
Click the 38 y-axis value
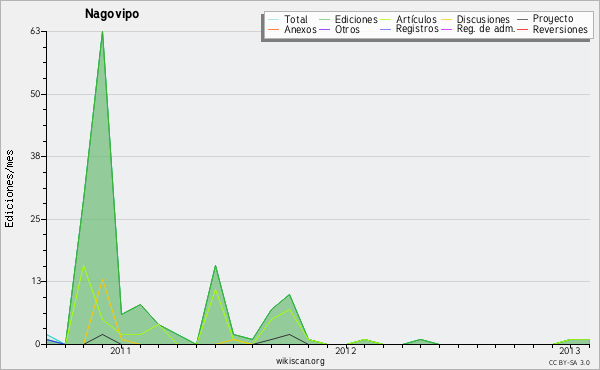pos(35,156)
